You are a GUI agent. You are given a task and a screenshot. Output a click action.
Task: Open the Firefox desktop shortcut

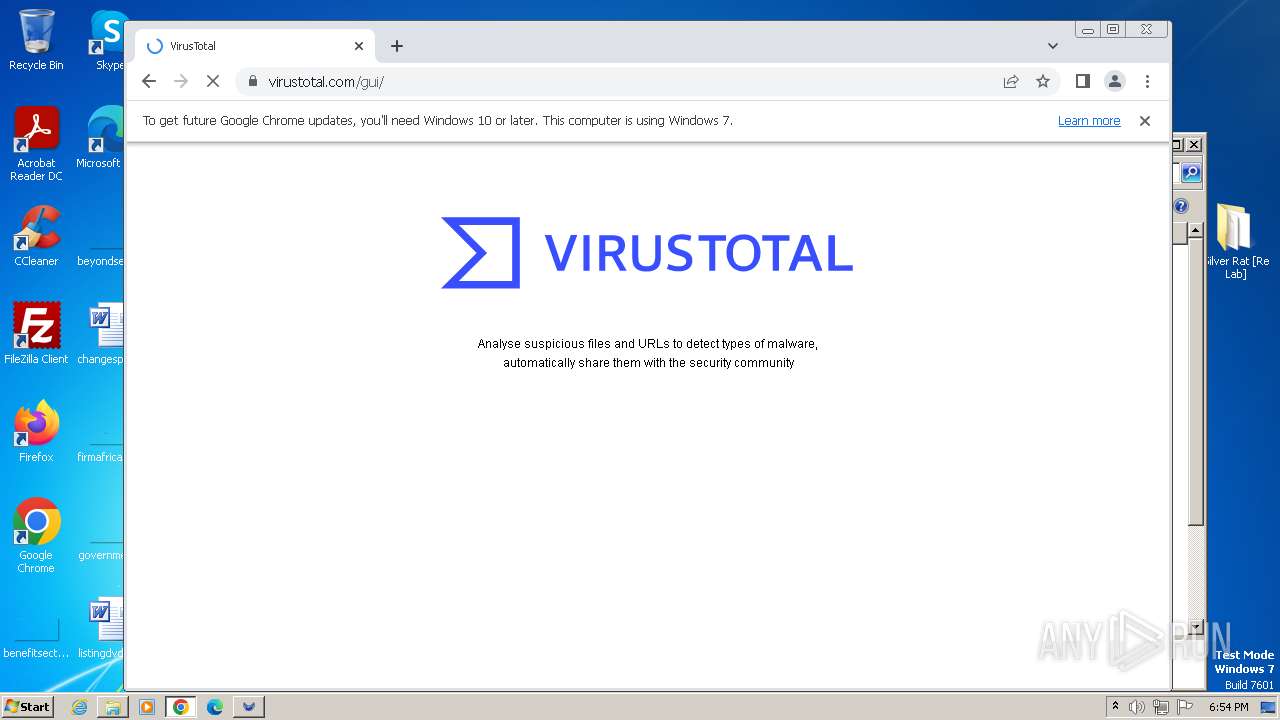point(36,432)
